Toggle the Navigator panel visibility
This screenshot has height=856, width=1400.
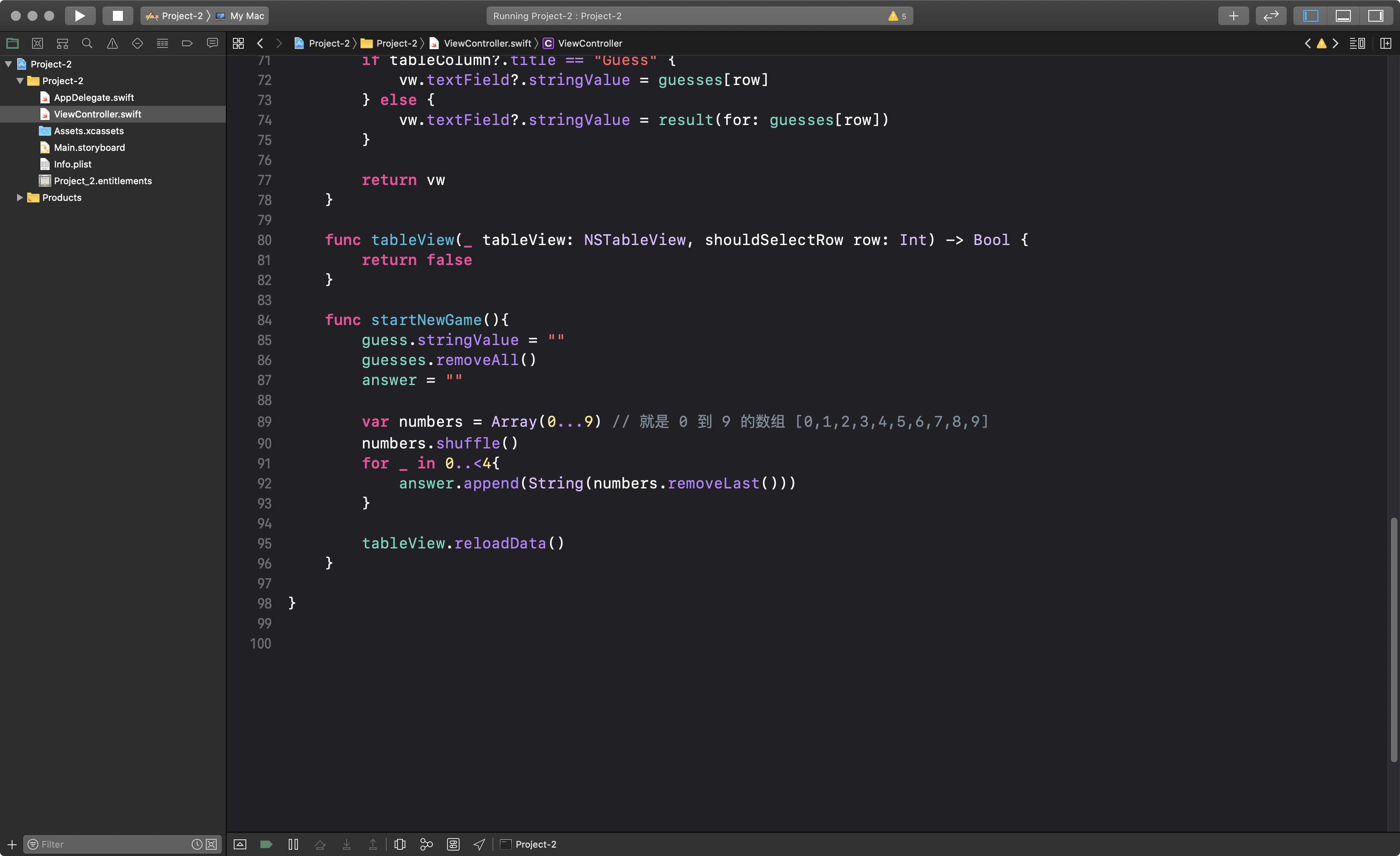[1310, 16]
